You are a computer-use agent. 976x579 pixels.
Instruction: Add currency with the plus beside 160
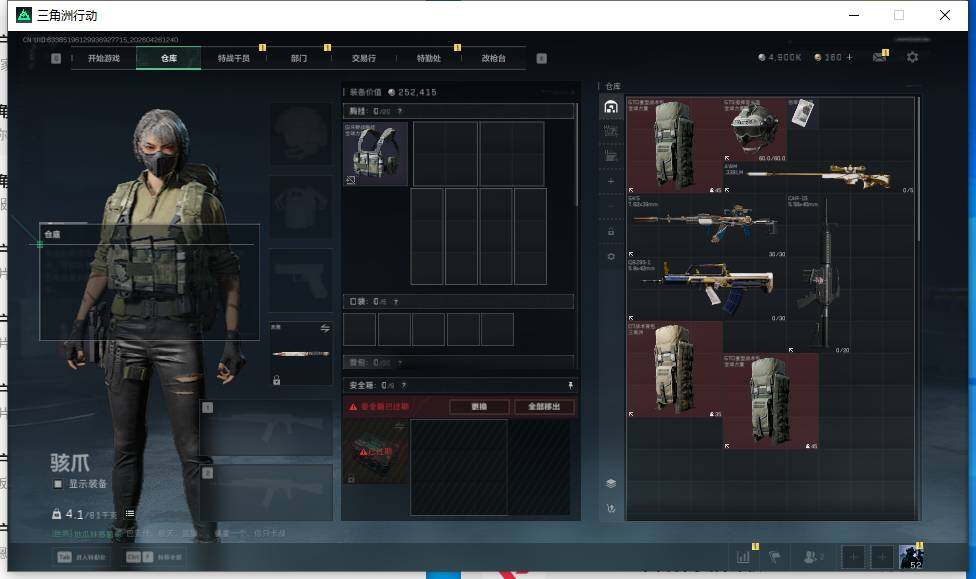849,57
